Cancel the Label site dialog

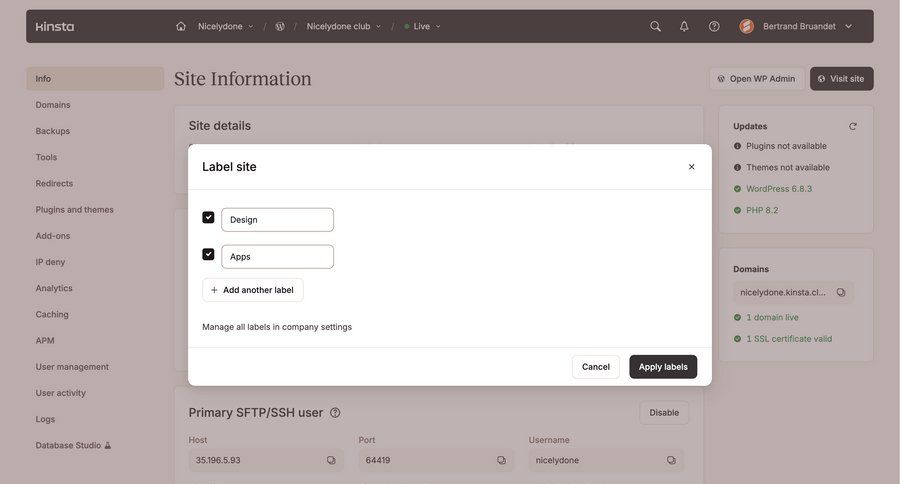(x=596, y=367)
